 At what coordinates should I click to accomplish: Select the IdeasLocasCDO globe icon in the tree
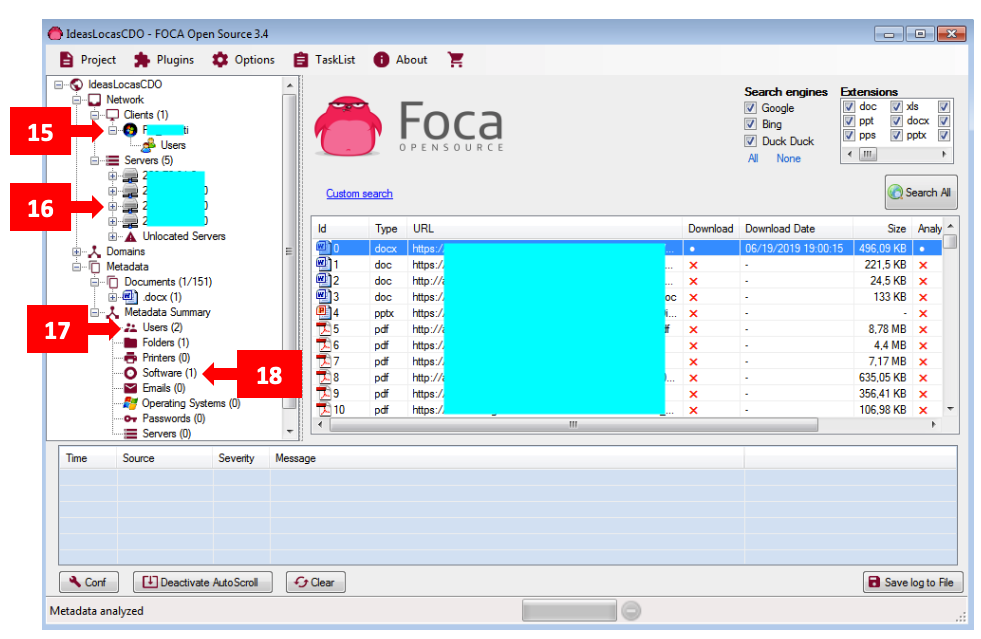(77, 84)
